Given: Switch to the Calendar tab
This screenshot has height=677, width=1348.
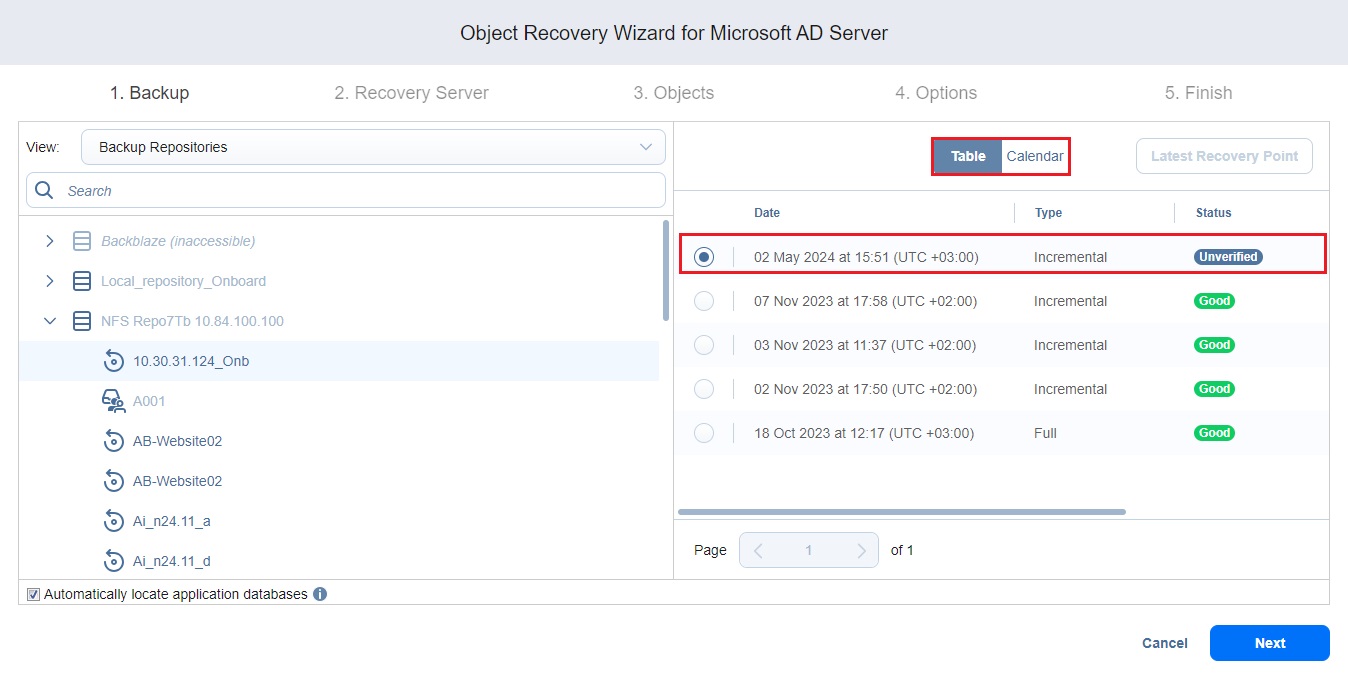Looking at the screenshot, I should [x=1034, y=156].
